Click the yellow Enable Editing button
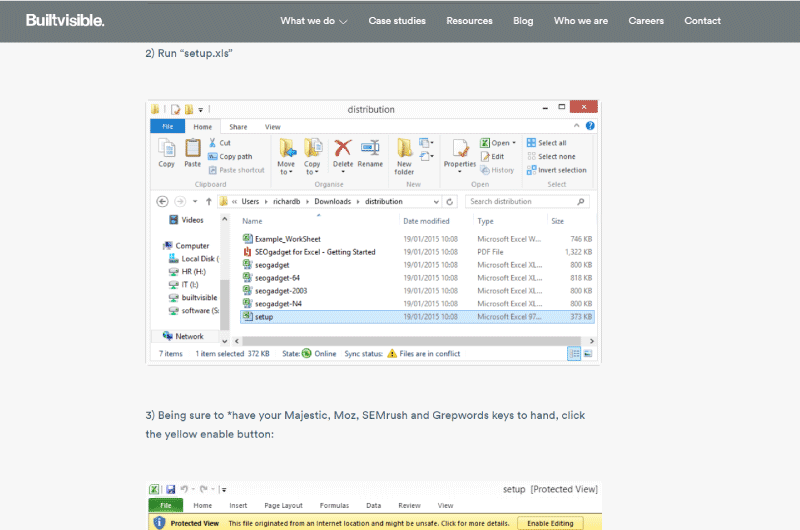The width and height of the screenshot is (800, 530). (550, 523)
